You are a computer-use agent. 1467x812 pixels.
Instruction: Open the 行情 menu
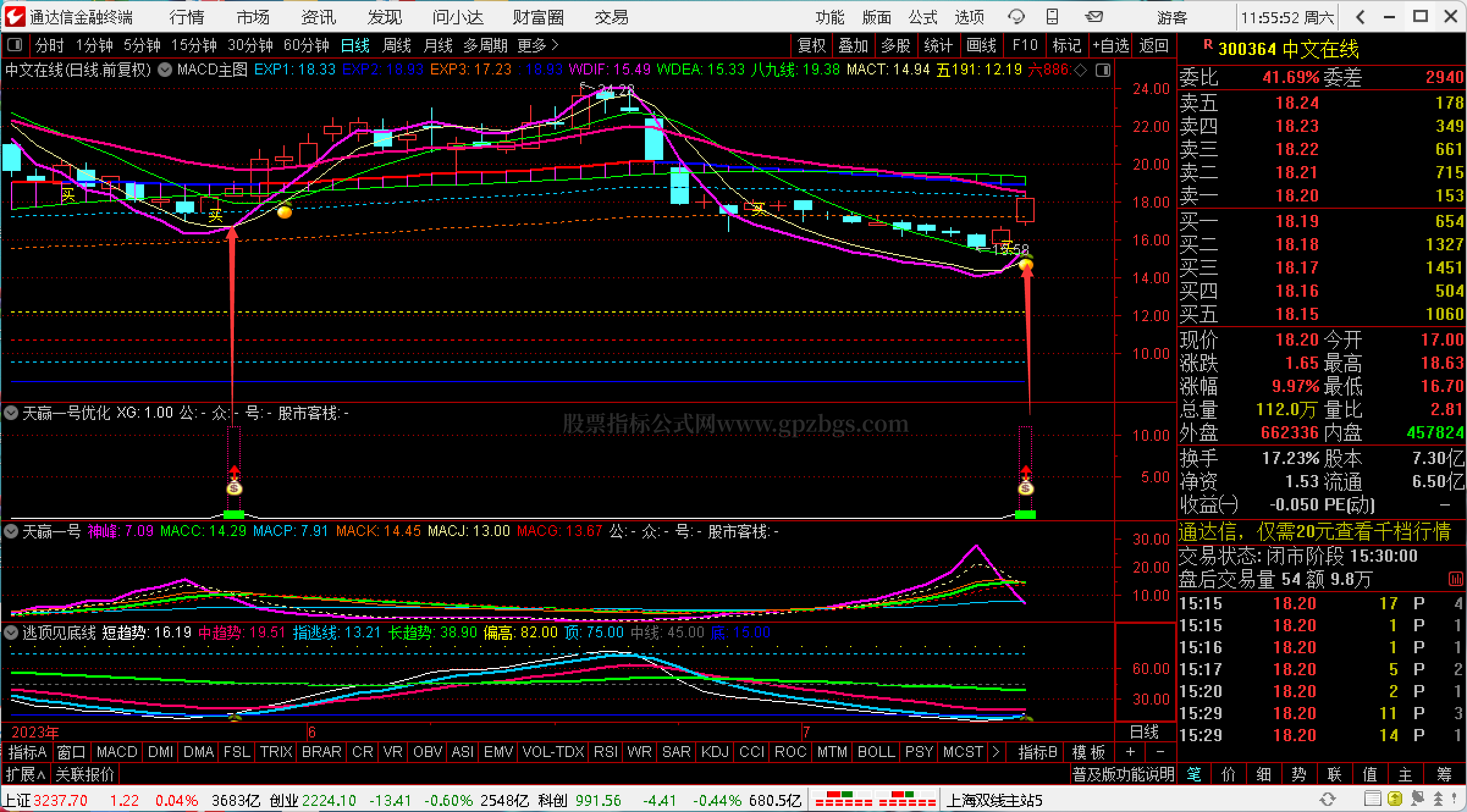point(187,17)
